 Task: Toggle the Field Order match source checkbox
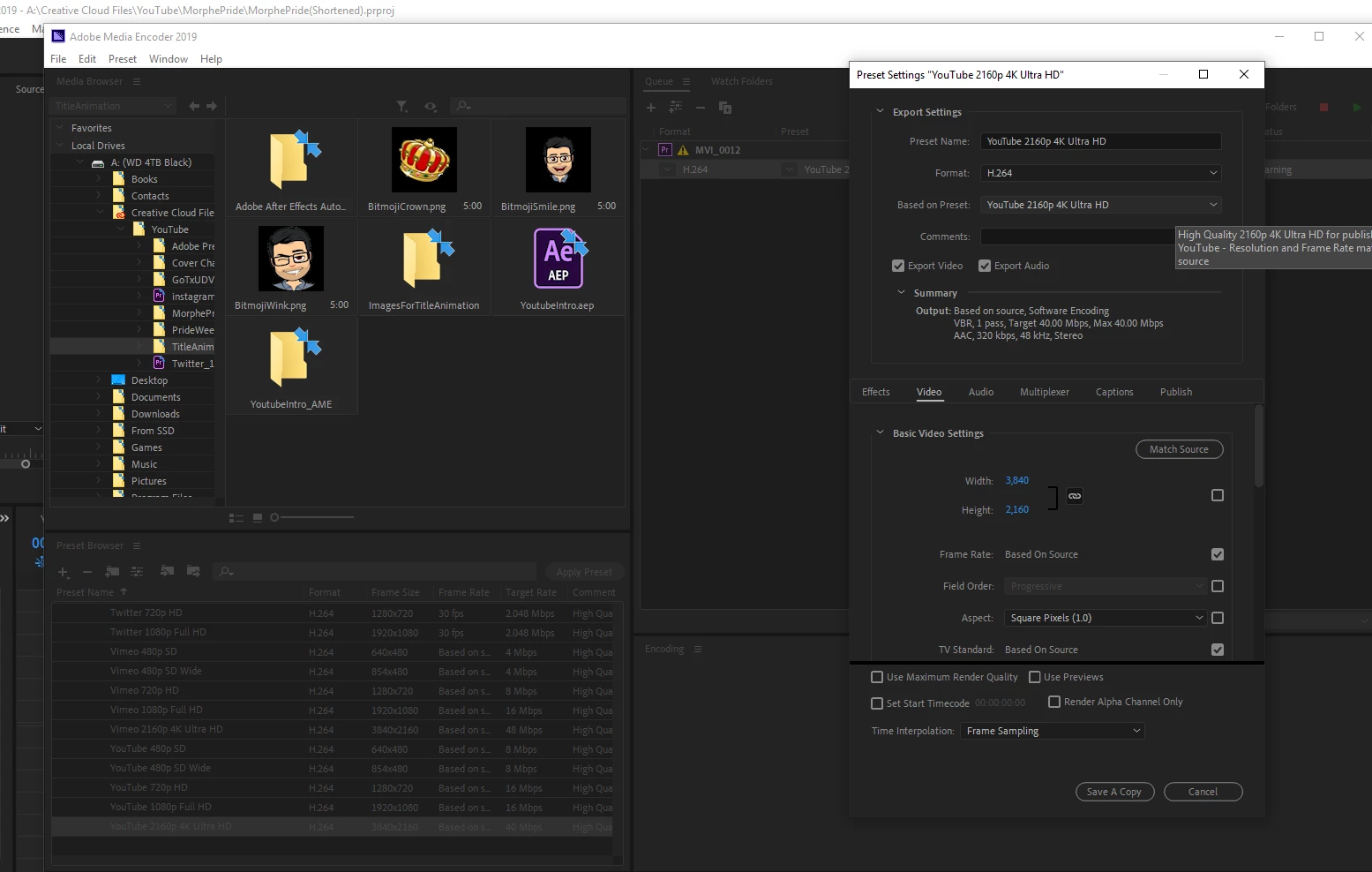(x=1218, y=586)
